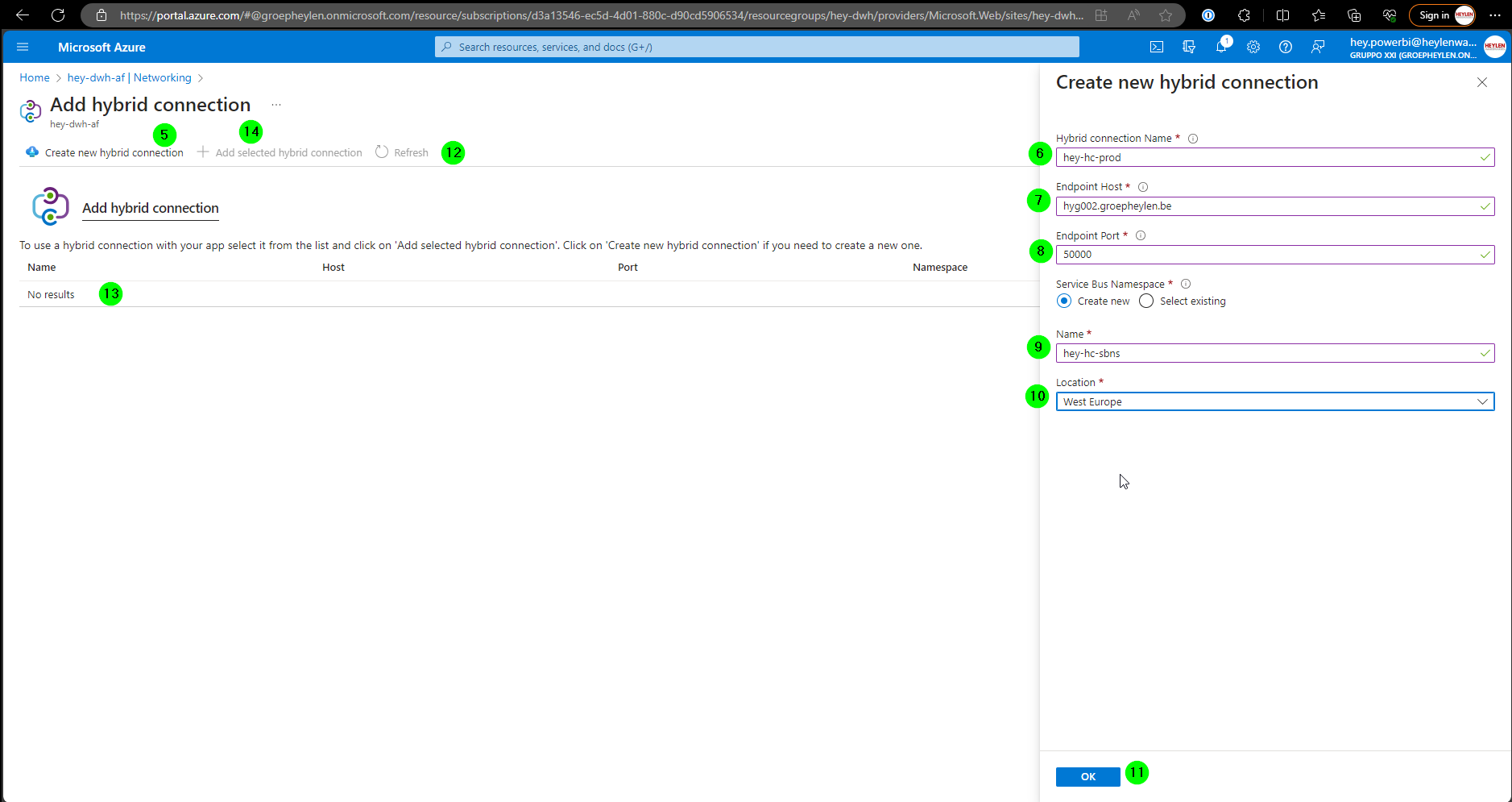Open the Support and troubleshooting help icon

[1286, 47]
